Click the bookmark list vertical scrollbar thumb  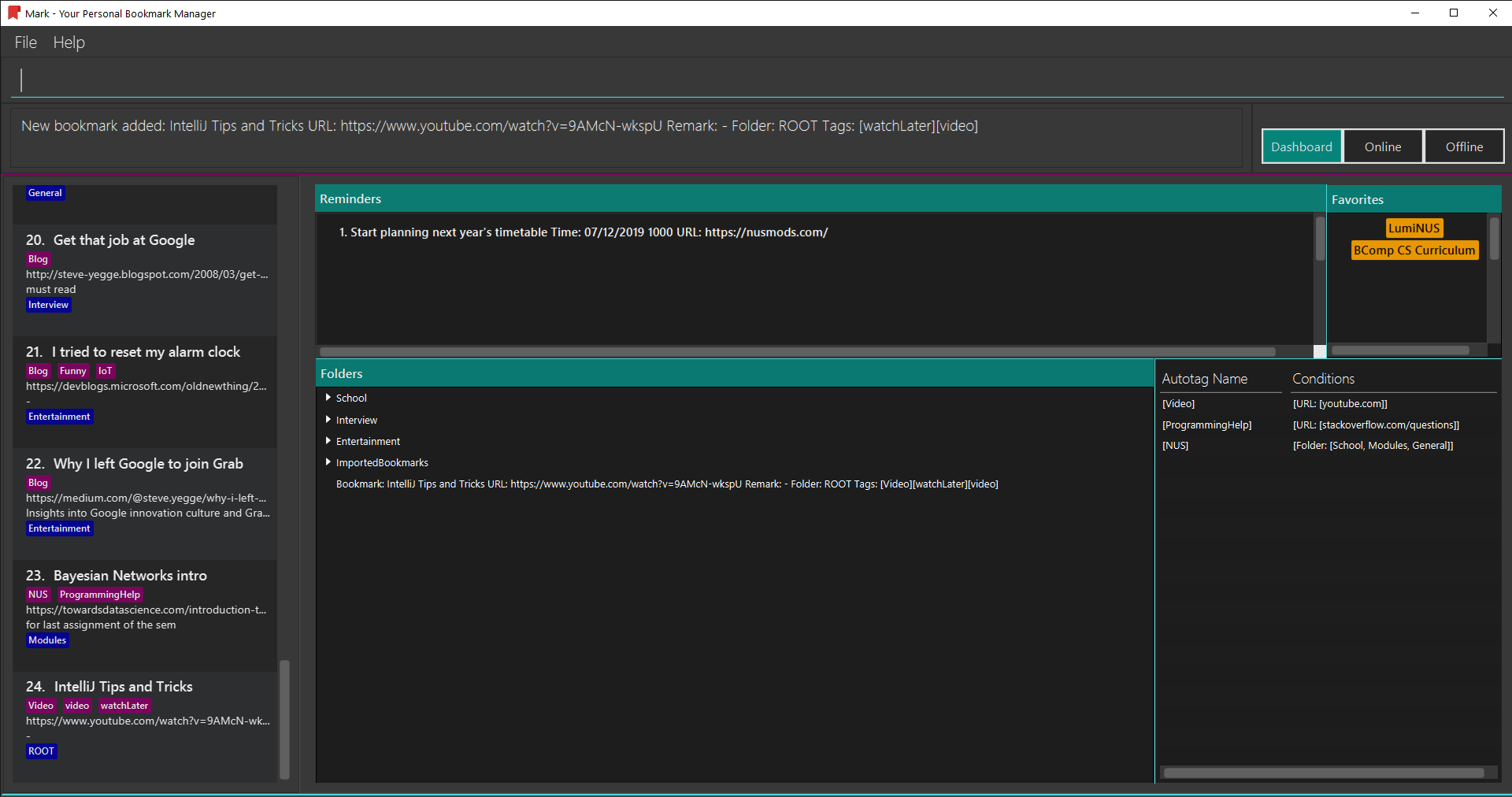(285, 718)
